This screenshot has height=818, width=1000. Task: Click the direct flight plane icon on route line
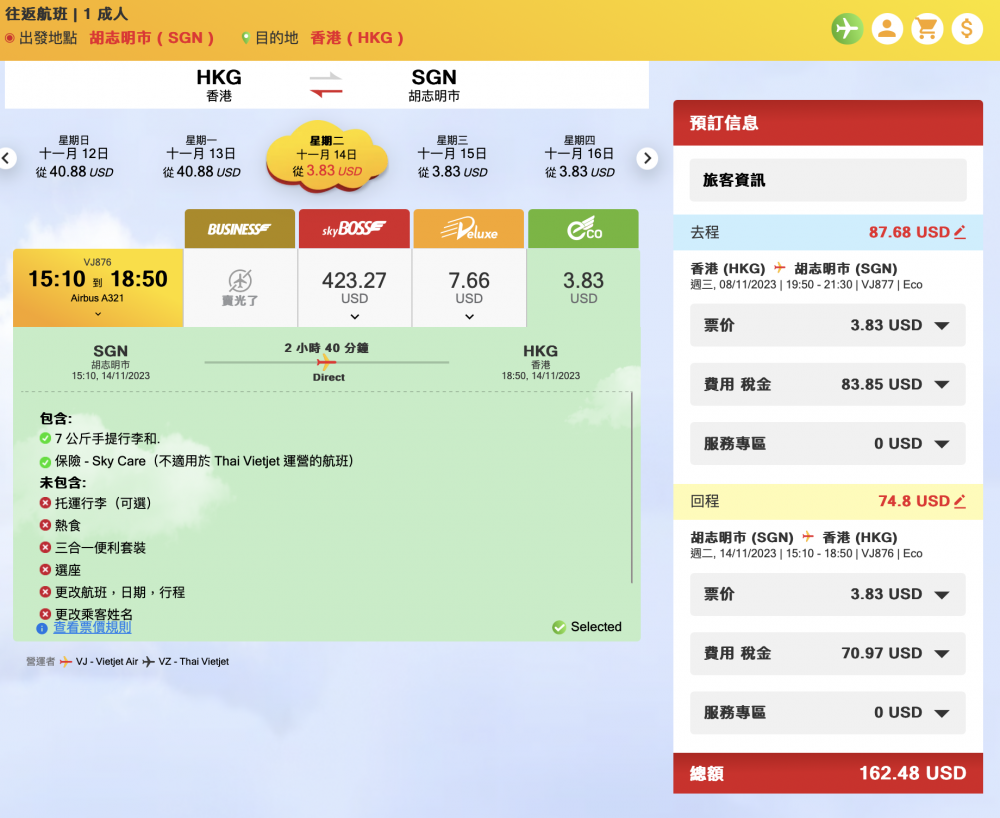tap(326, 363)
